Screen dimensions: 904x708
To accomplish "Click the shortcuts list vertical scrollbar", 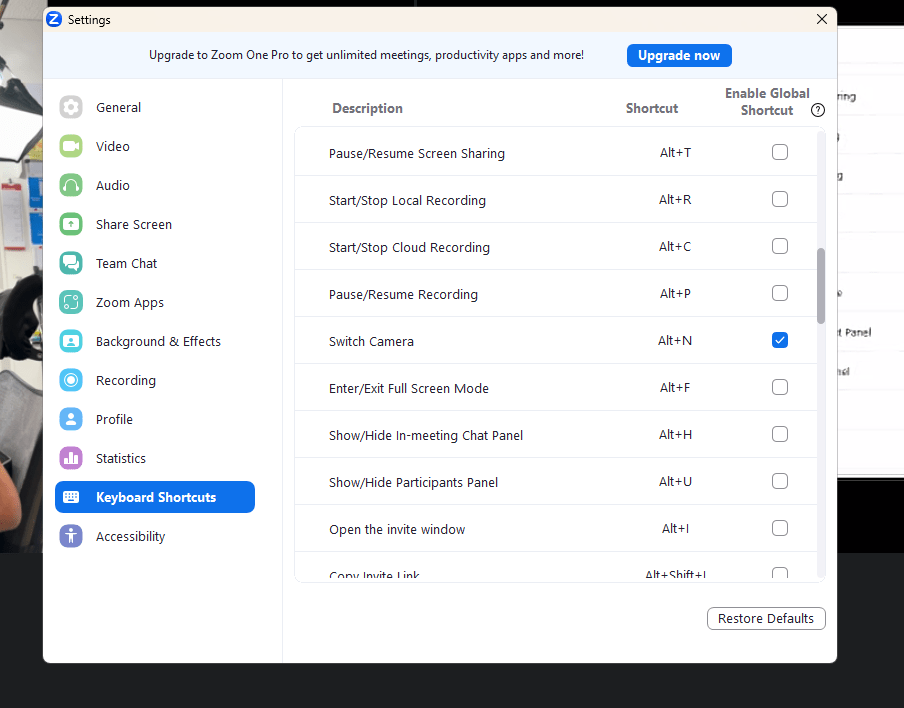I will (820, 286).
